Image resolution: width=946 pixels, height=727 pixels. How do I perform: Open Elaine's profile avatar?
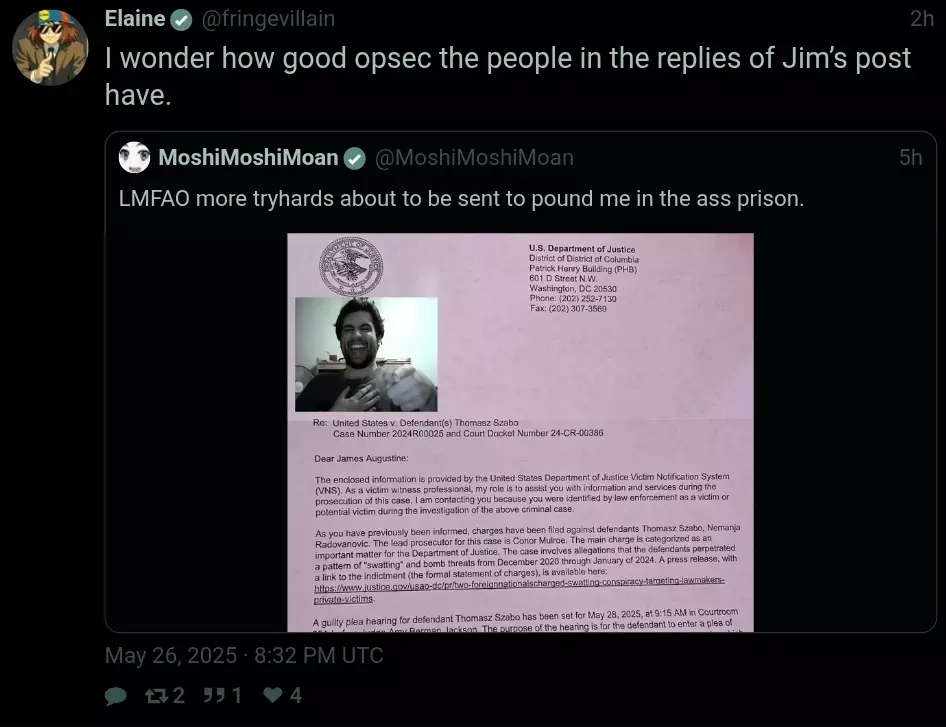click(51, 47)
